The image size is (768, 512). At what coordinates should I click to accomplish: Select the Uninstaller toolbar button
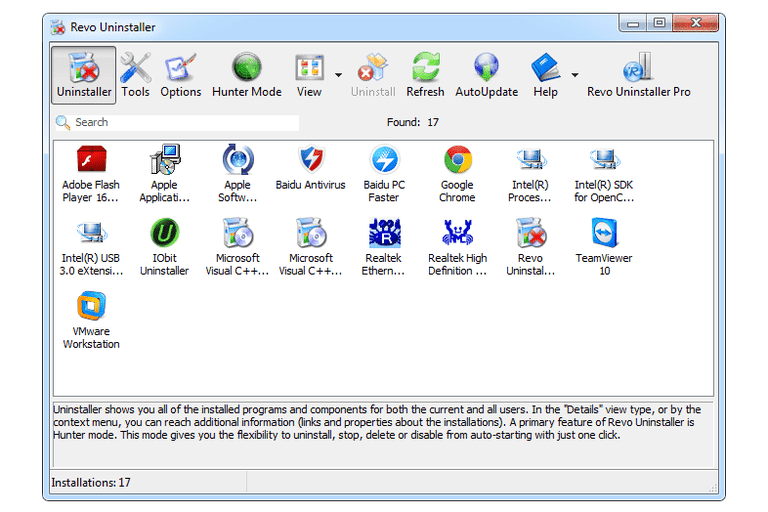pos(84,75)
